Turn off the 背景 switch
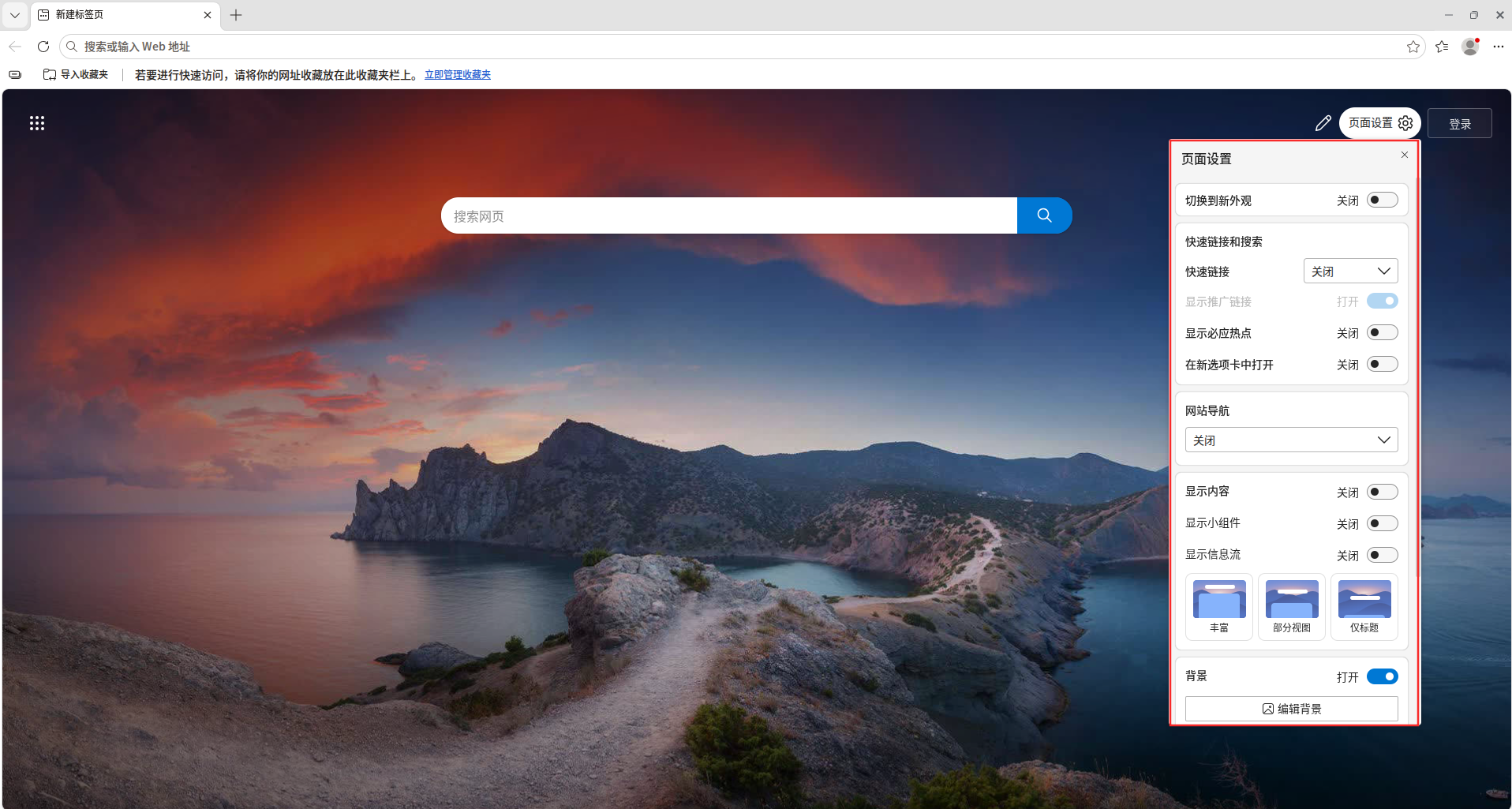 pos(1383,676)
